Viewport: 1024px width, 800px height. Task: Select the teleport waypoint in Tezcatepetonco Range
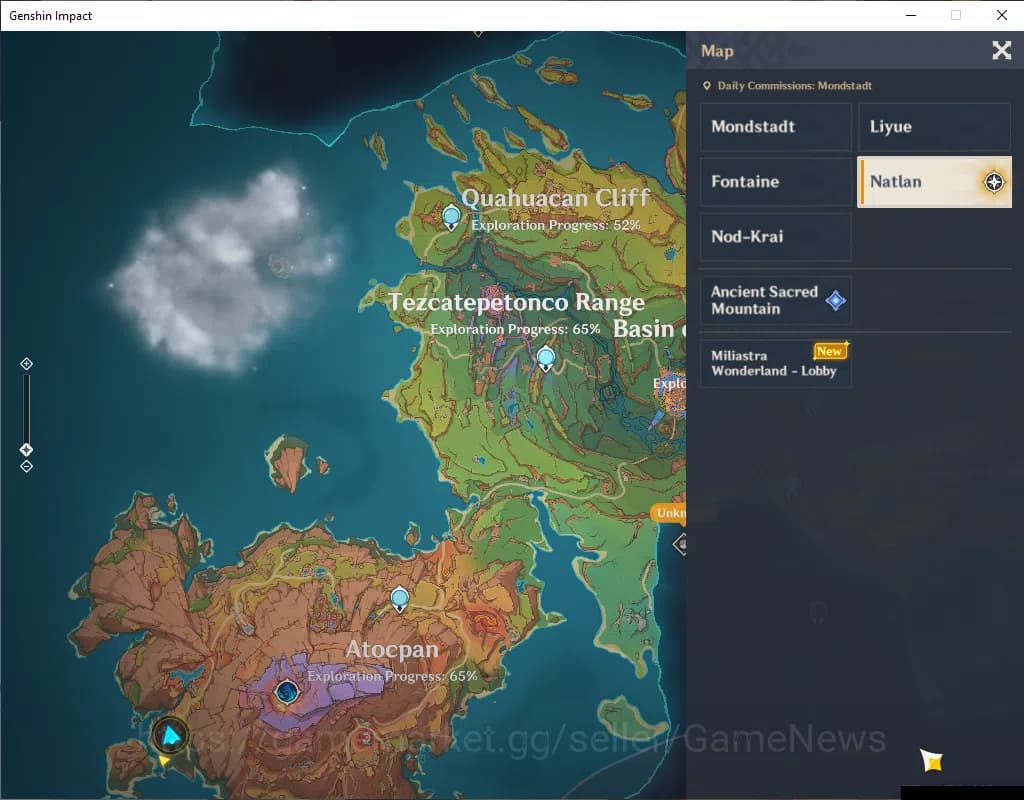click(546, 359)
